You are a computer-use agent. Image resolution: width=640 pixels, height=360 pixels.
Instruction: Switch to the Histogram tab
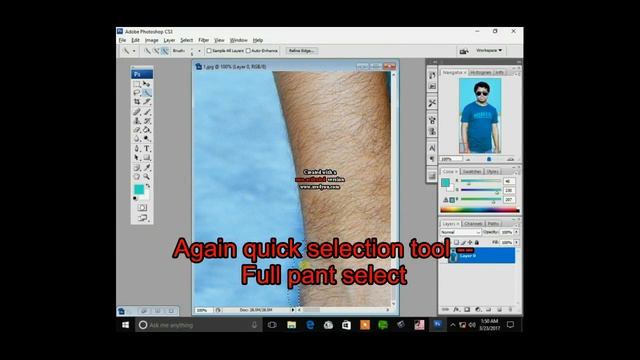tap(480, 73)
